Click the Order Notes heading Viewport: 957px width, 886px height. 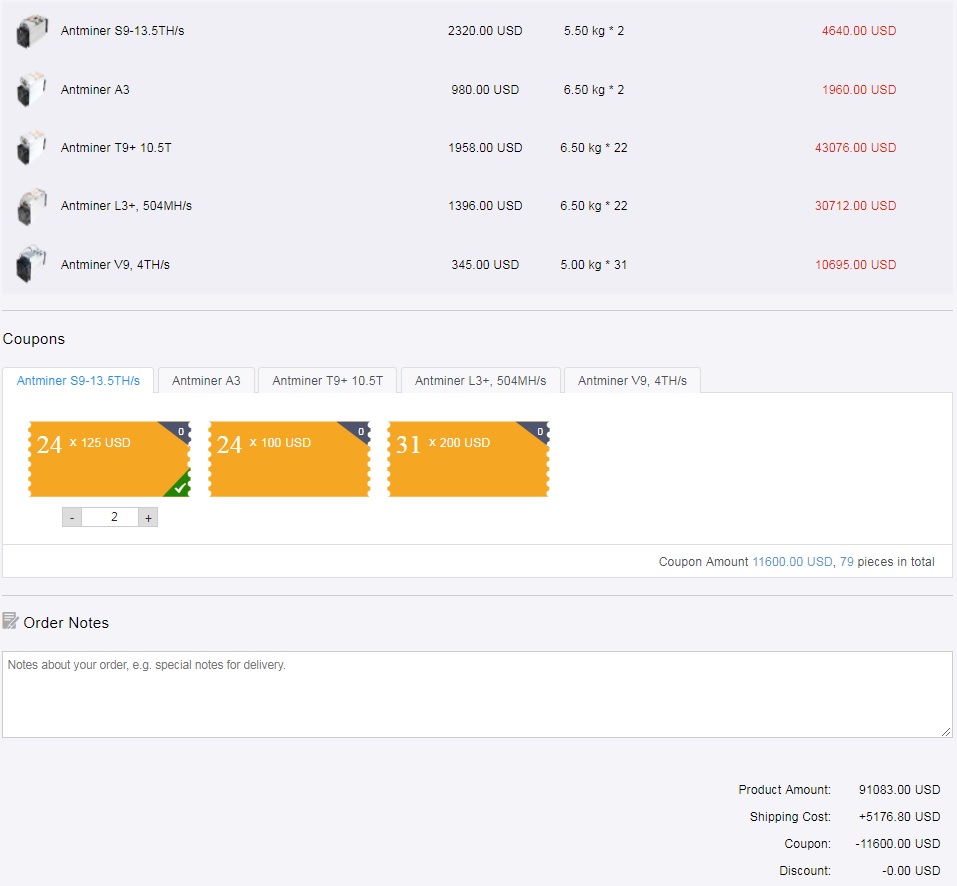point(66,622)
